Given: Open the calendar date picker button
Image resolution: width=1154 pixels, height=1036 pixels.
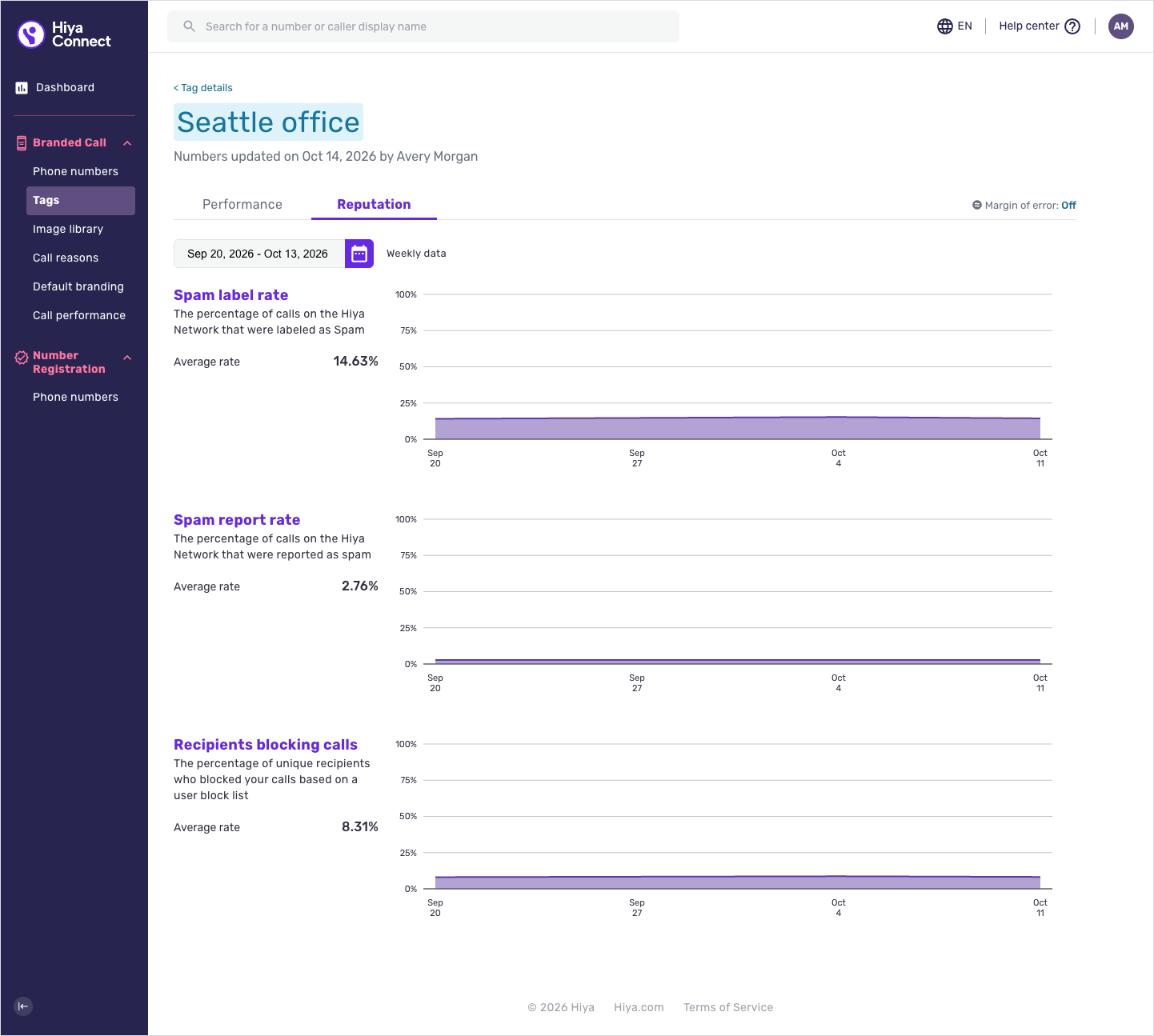Looking at the screenshot, I should [x=359, y=254].
